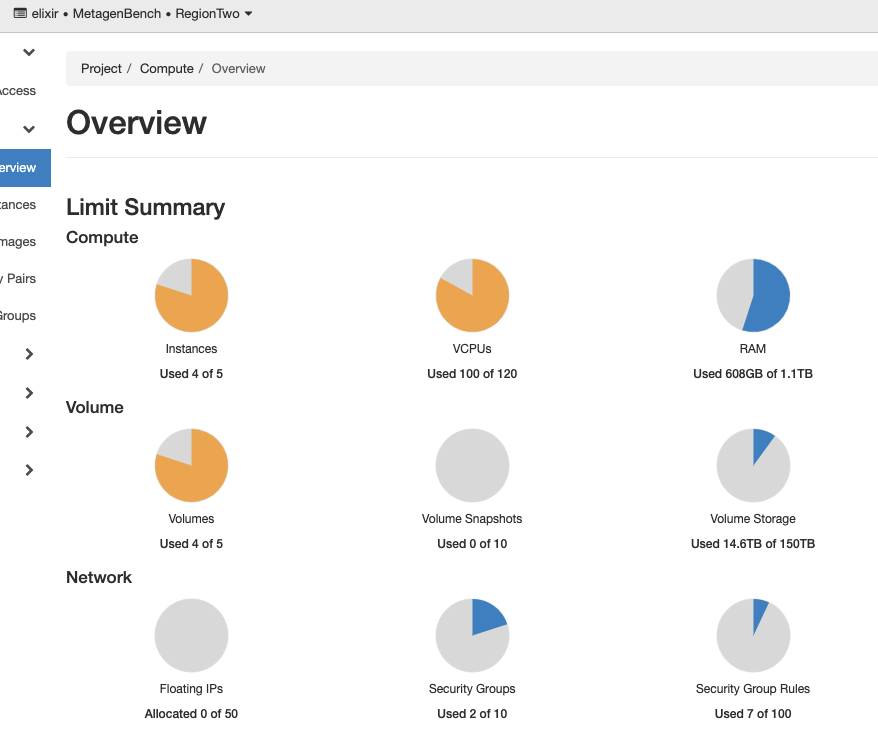
Task: Click the Floating IPs label
Action: (191, 689)
